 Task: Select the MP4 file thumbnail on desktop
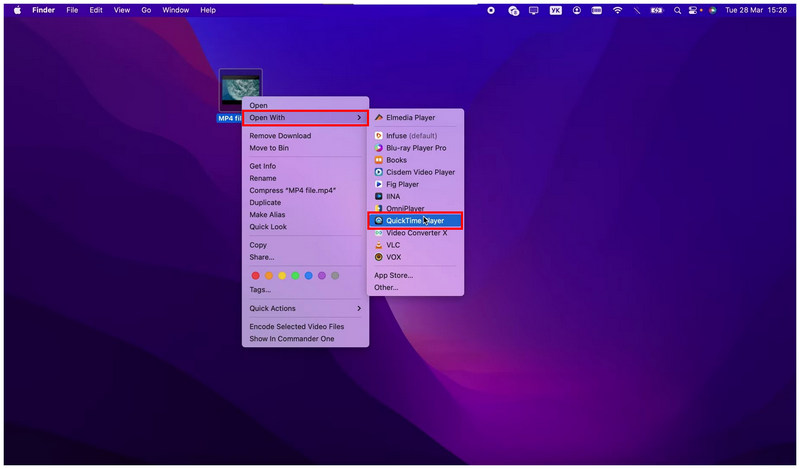click(240, 90)
